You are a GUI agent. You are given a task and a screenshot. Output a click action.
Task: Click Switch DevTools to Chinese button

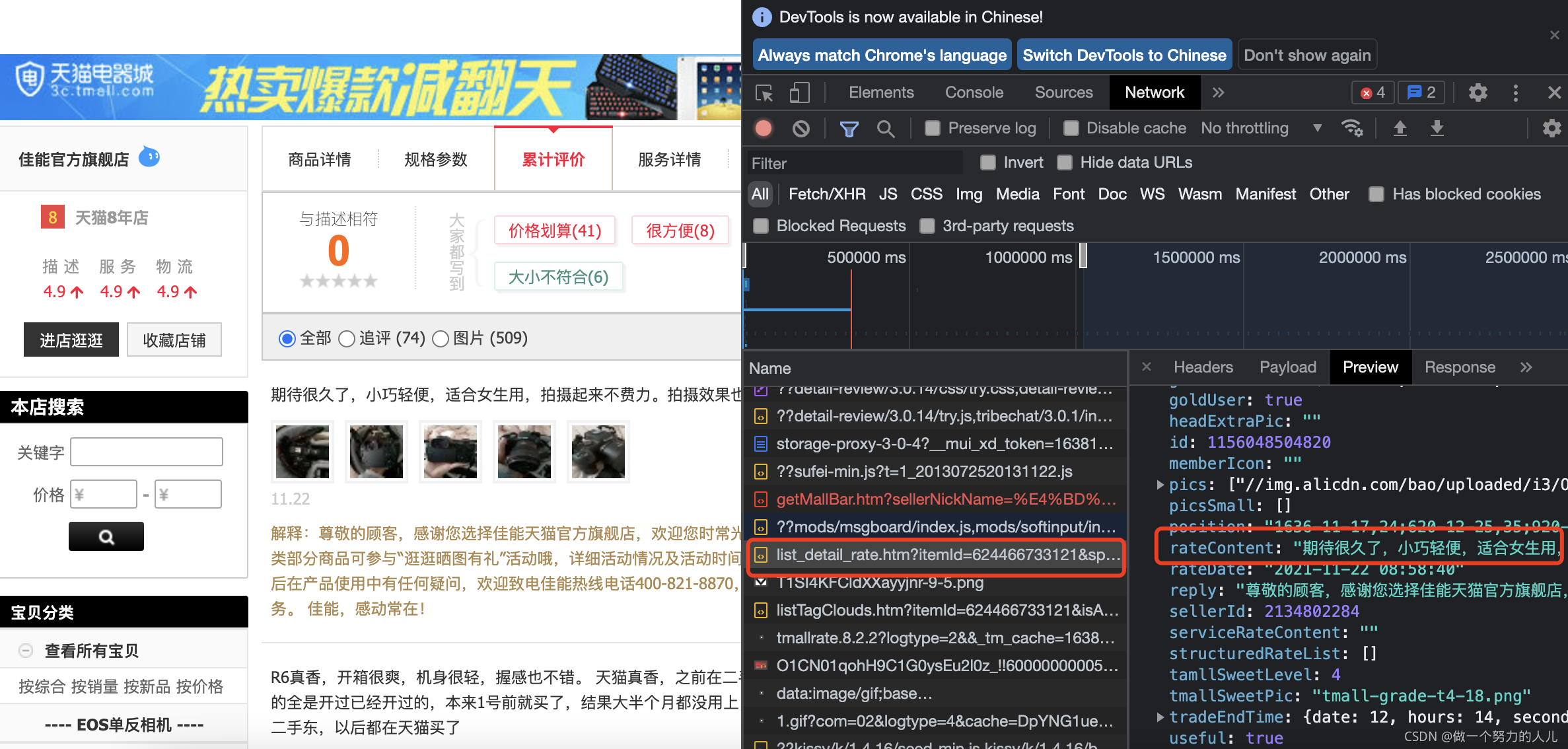(x=1123, y=55)
